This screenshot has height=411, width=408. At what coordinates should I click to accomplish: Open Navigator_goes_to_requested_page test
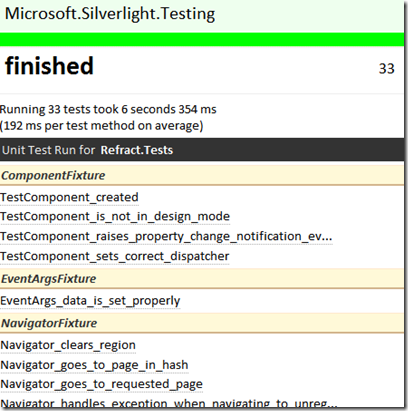[101, 384]
